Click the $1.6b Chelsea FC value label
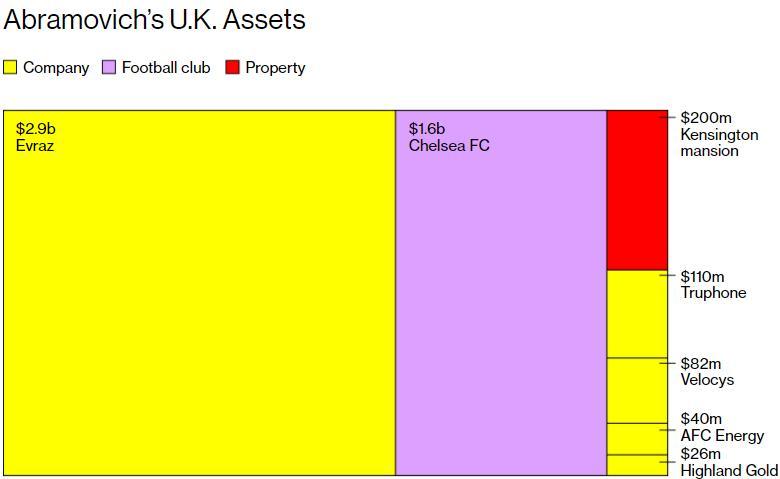 (x=449, y=137)
